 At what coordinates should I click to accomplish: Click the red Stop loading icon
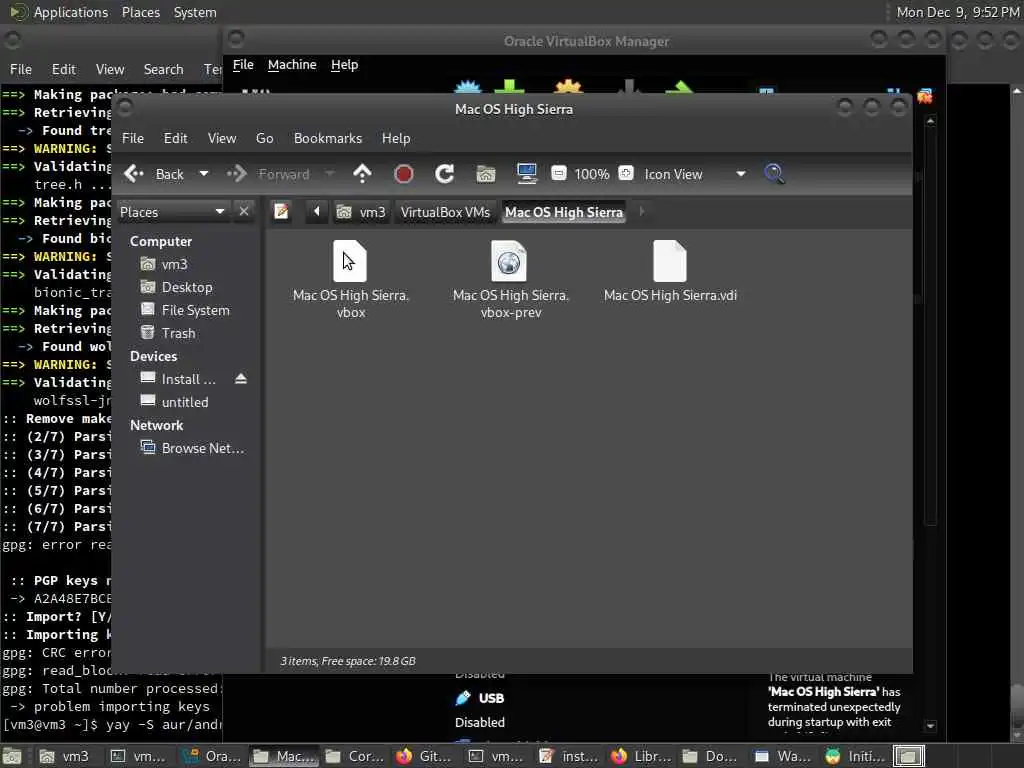click(404, 174)
